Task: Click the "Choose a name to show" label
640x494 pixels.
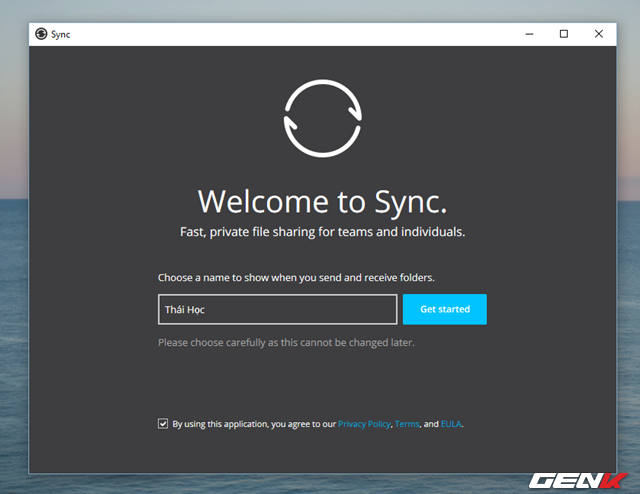Action: click(x=296, y=277)
